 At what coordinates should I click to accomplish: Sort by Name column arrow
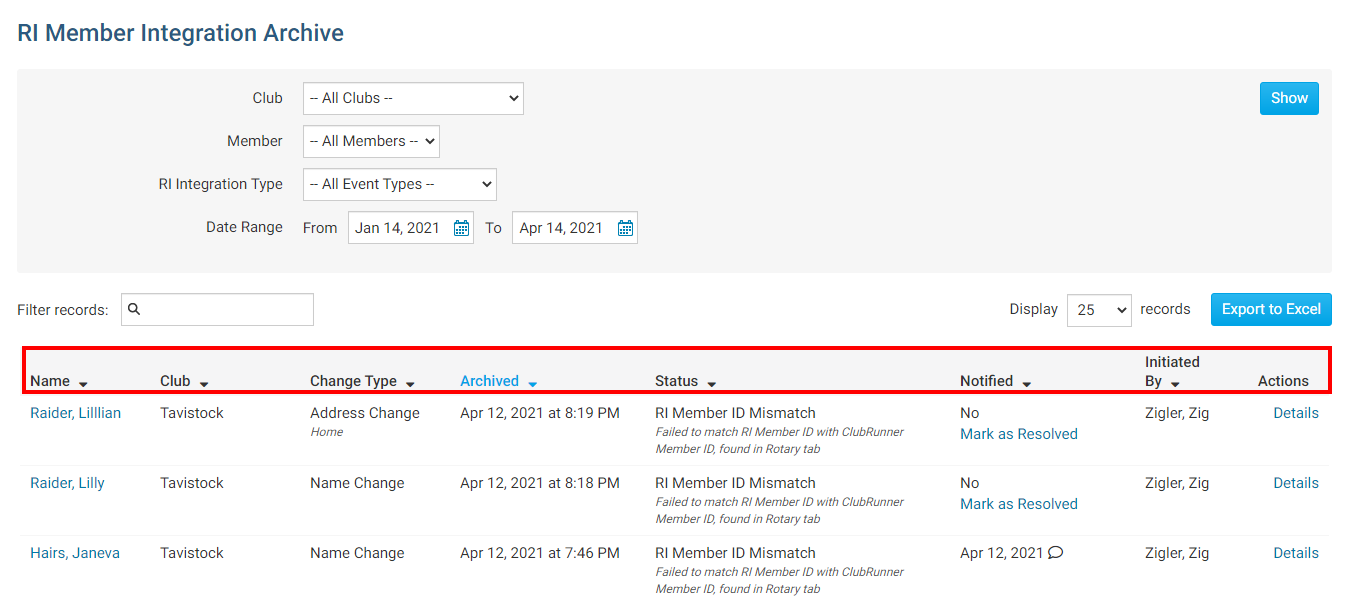click(83, 384)
